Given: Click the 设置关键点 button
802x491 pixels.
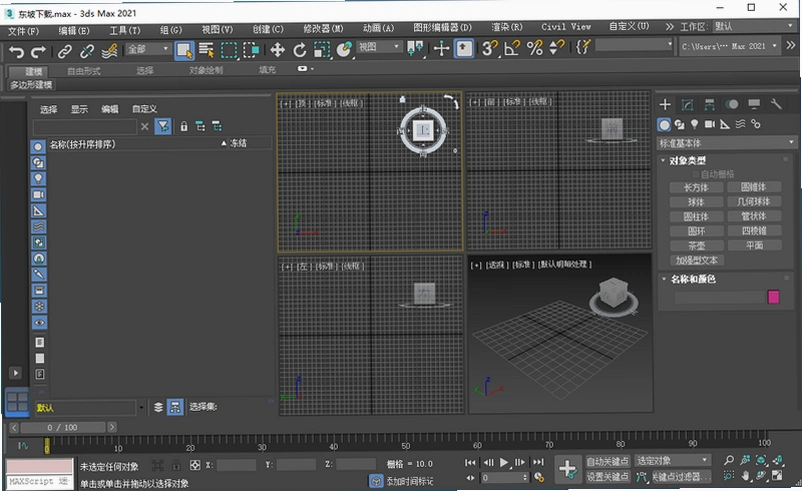Looking at the screenshot, I should coord(608,477).
